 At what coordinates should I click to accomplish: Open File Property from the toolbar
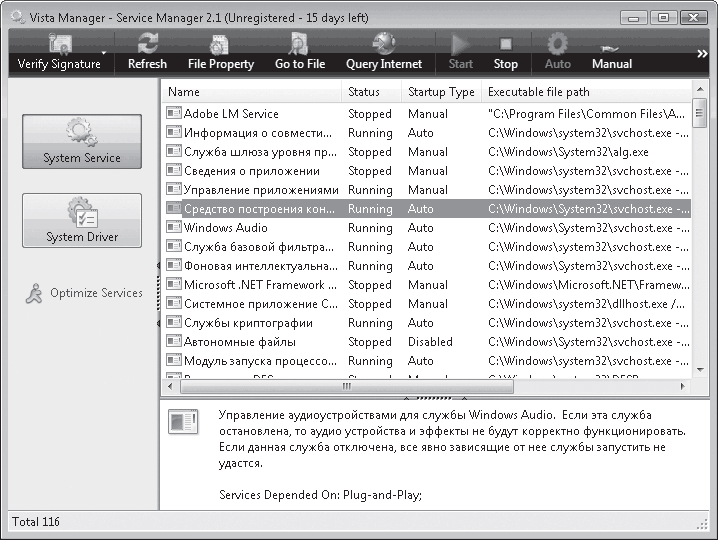click(221, 51)
